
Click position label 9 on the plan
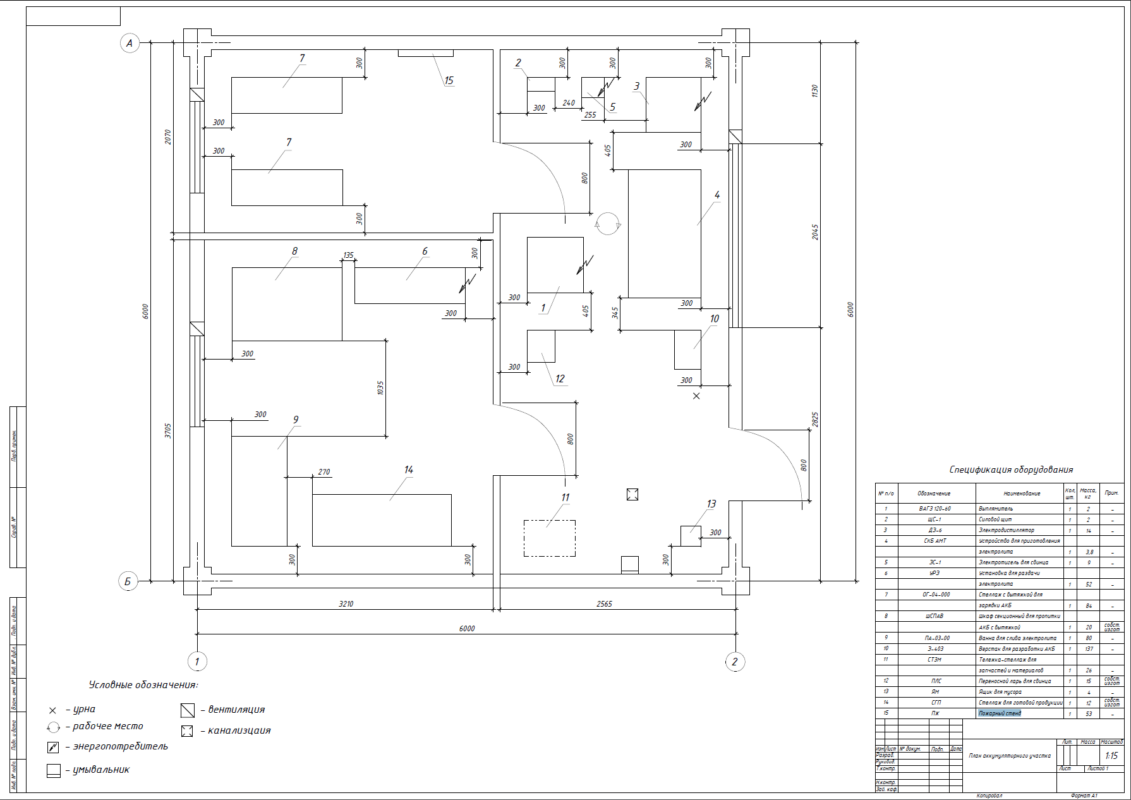pyautogui.click(x=296, y=420)
